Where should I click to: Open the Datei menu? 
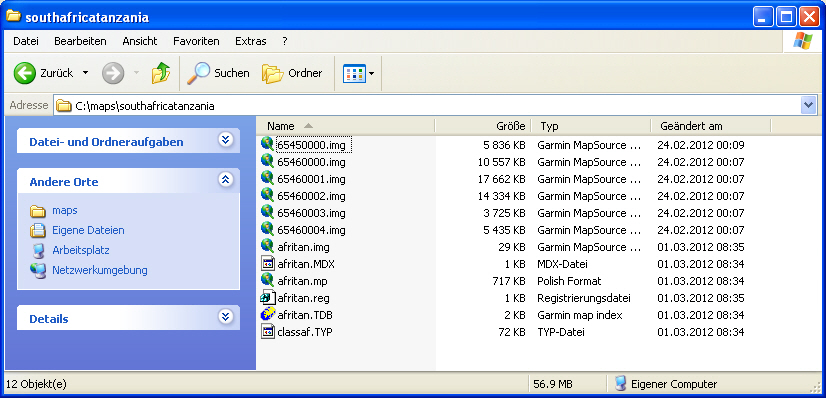26,41
